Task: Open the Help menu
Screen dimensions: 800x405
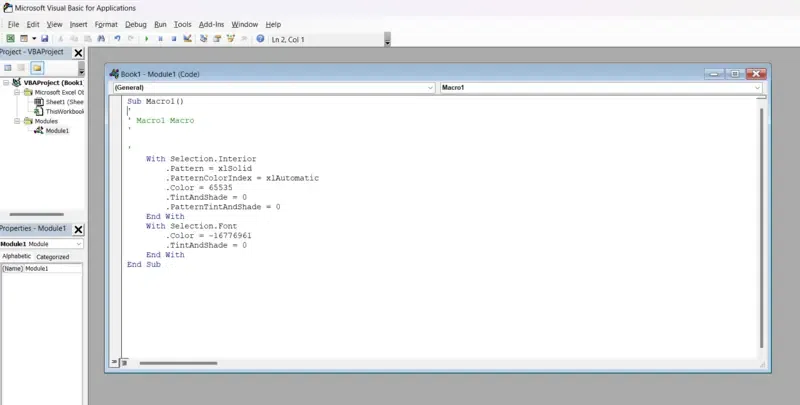Action: pos(273,24)
